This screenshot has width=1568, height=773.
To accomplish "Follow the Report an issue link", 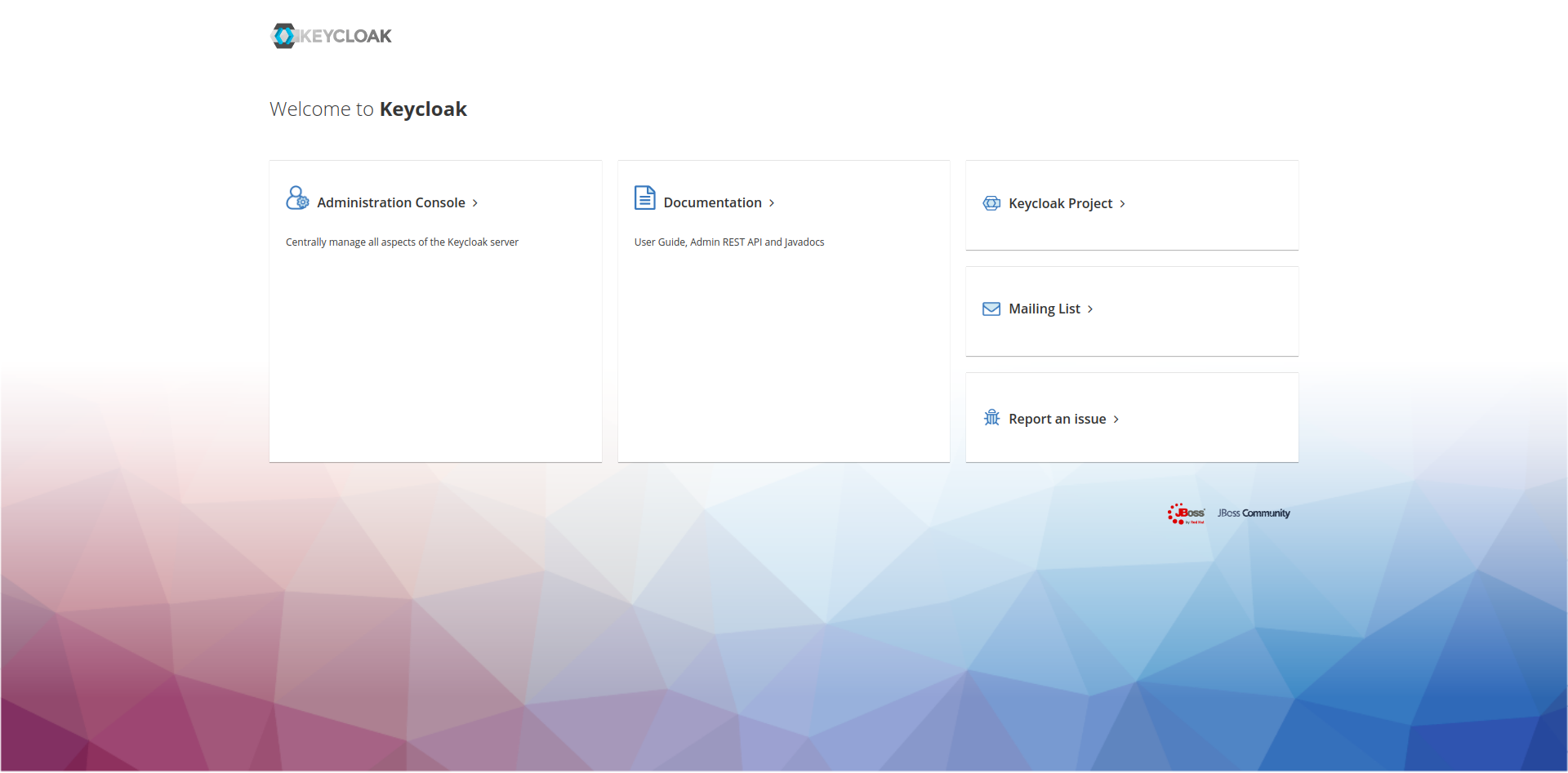I will coord(1058,419).
